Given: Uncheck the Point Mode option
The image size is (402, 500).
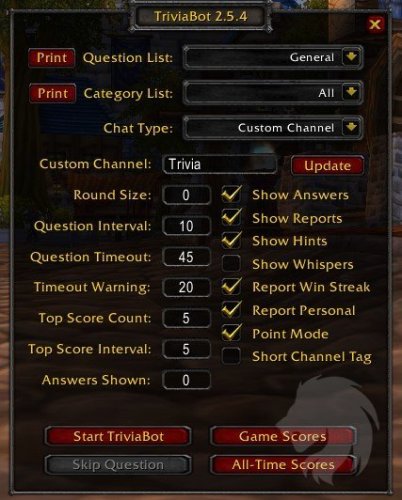Looking at the screenshot, I should 231,333.
